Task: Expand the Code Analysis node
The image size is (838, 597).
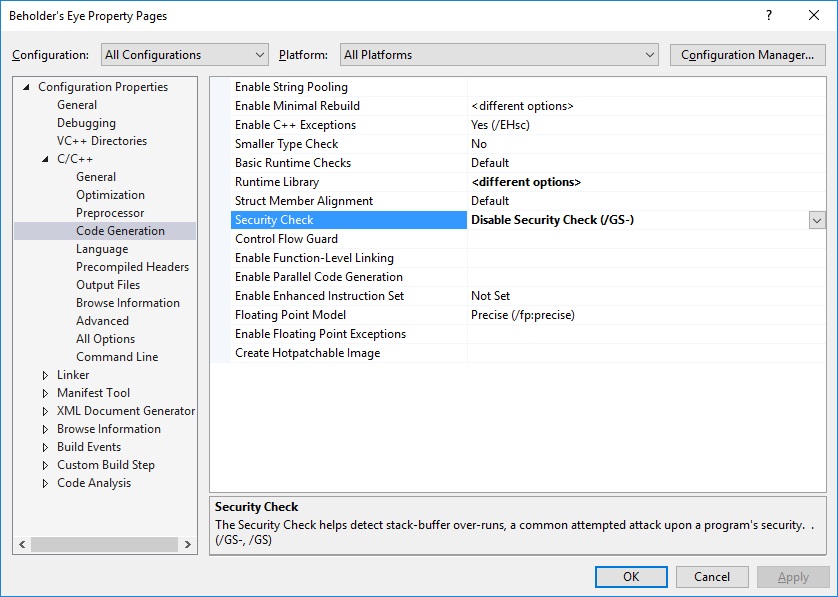Action: click(x=45, y=483)
